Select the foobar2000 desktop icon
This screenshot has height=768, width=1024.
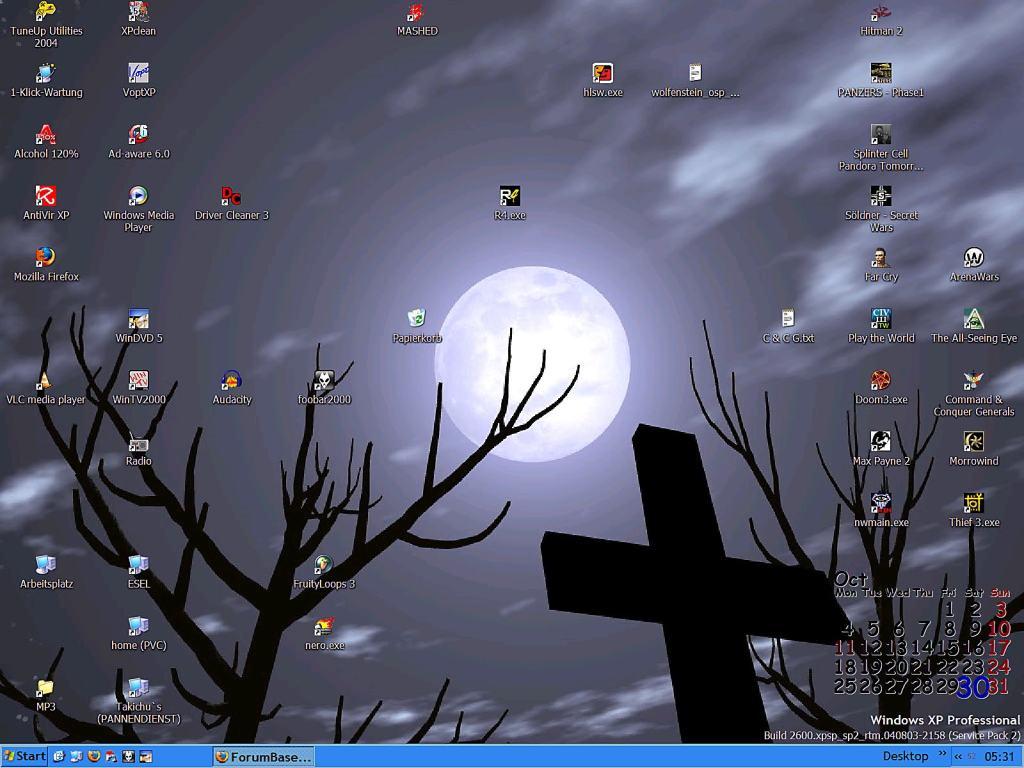pyautogui.click(x=324, y=388)
